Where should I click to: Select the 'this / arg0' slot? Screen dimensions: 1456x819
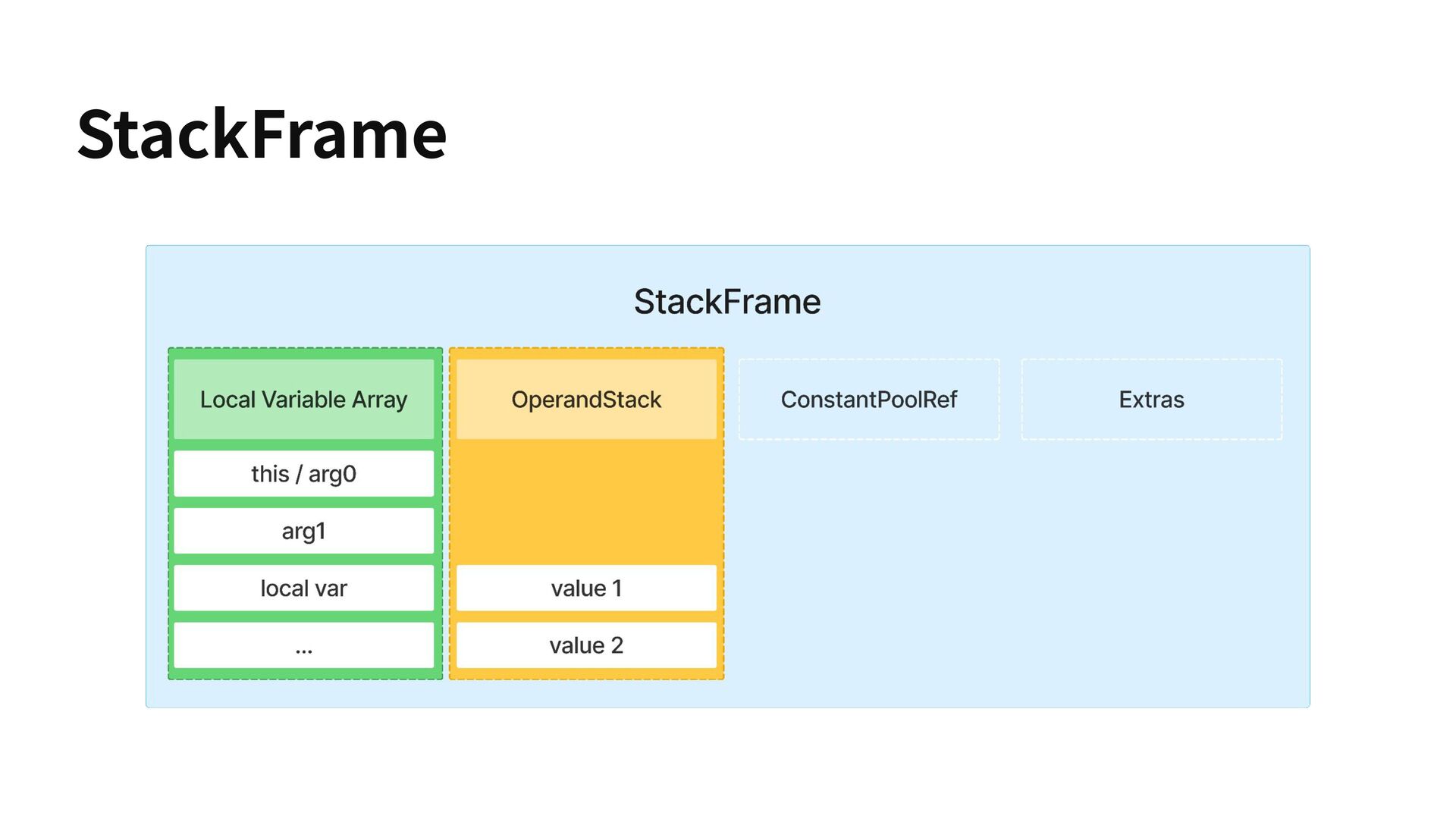click(x=303, y=474)
